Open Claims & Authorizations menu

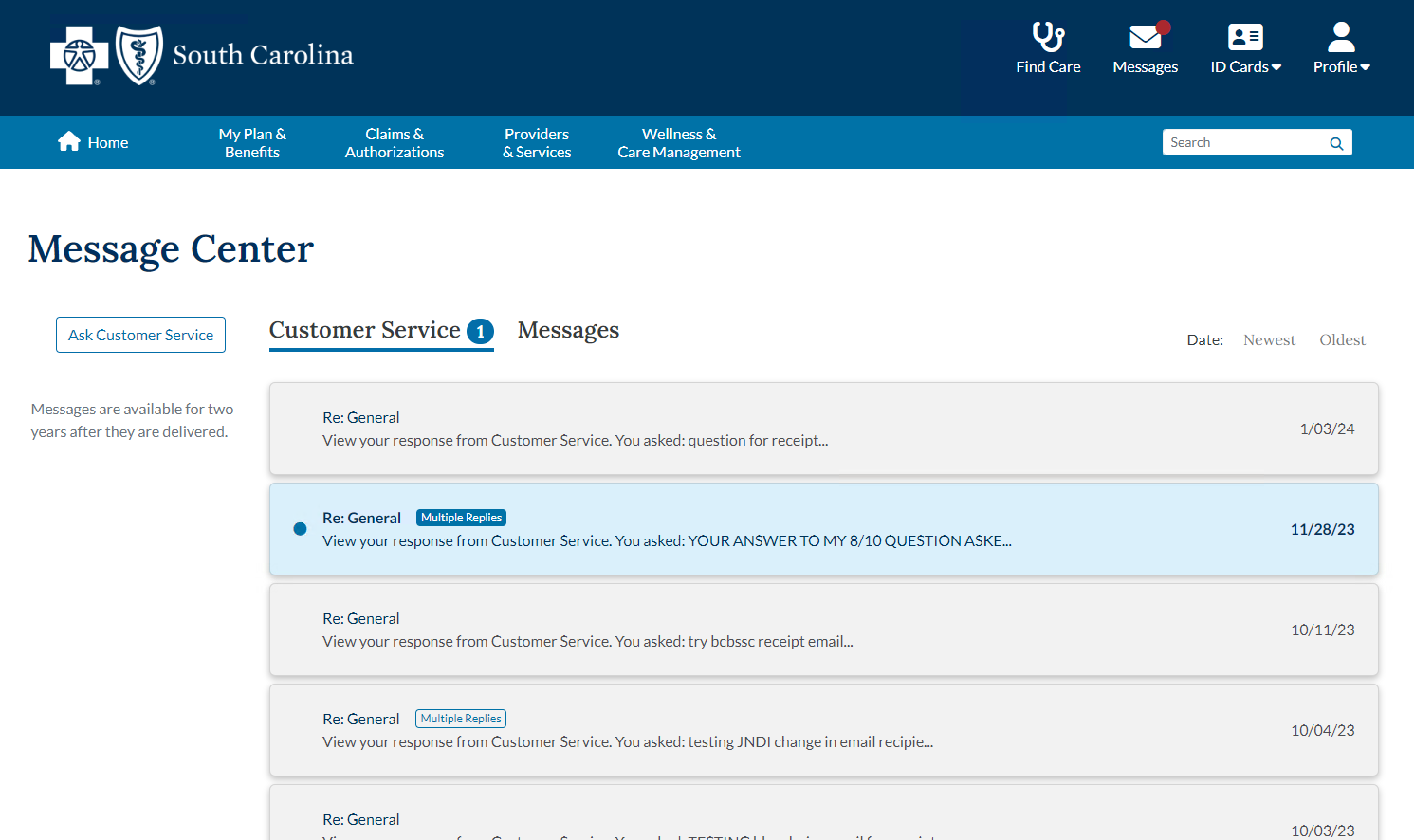tap(395, 143)
